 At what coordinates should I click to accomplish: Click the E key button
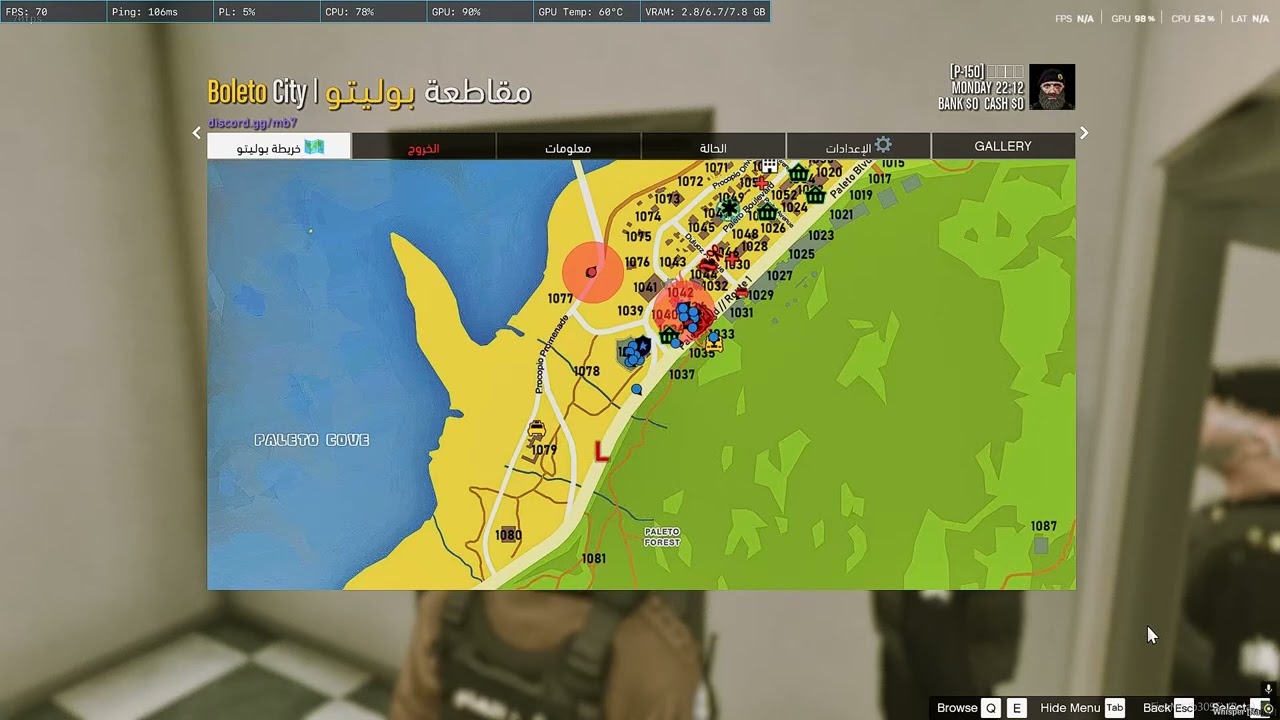coord(1016,708)
